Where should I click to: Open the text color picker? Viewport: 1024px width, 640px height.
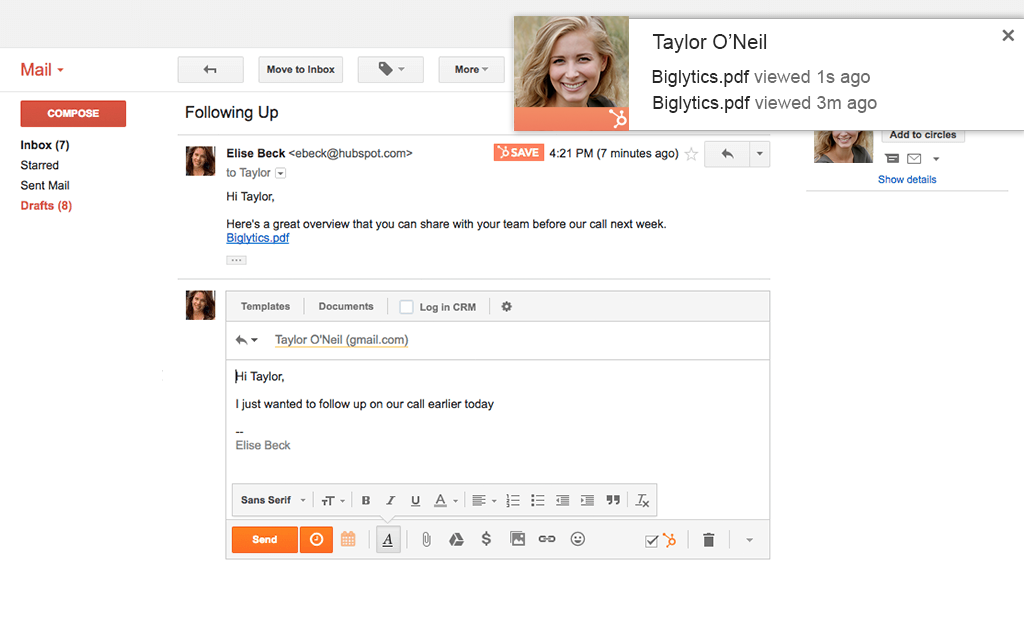(446, 500)
